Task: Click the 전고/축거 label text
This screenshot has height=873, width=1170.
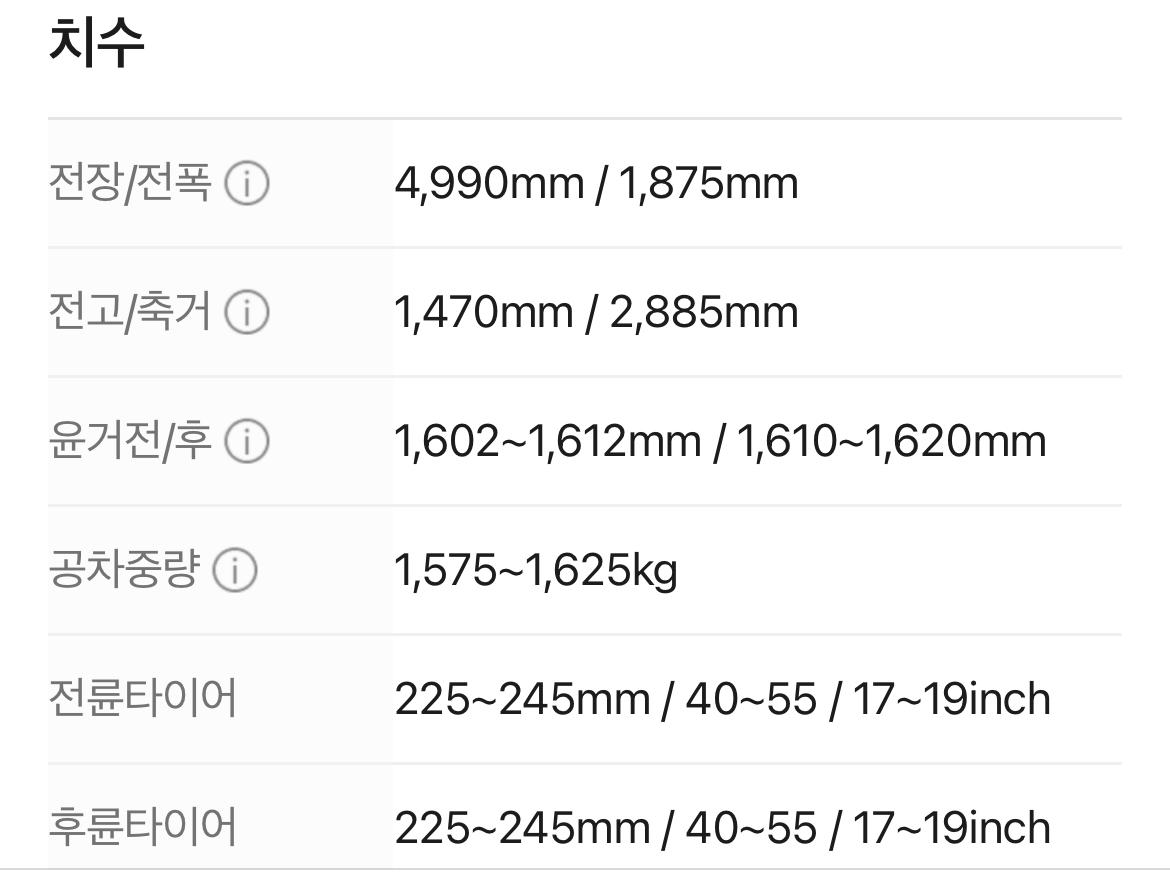Action: pyautogui.click(x=130, y=313)
